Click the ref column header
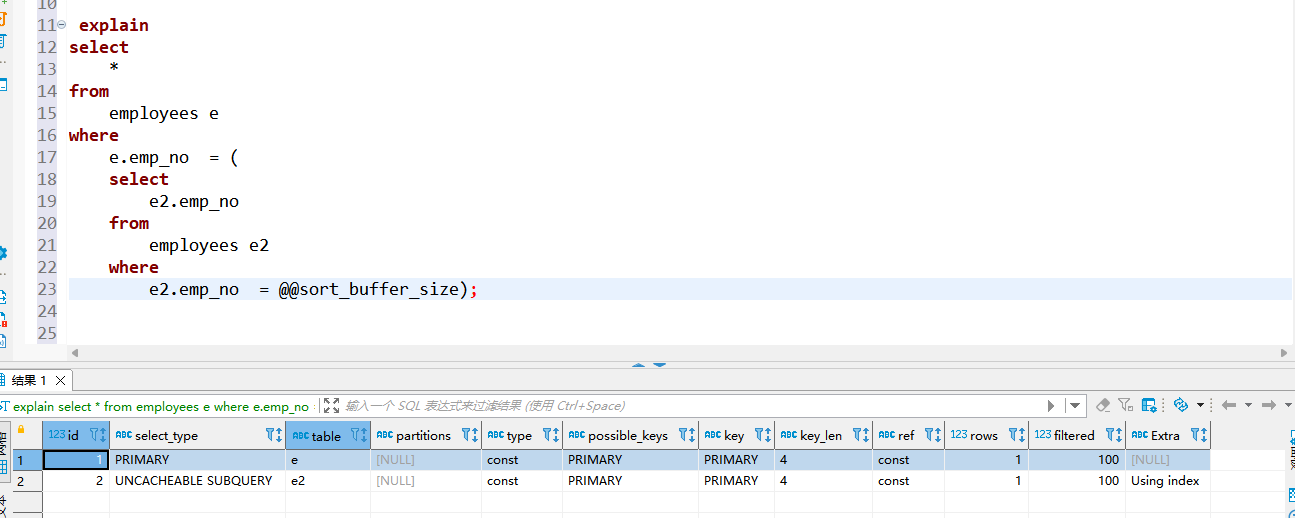Viewport: 1295px width, 518px height. [x=906, y=436]
